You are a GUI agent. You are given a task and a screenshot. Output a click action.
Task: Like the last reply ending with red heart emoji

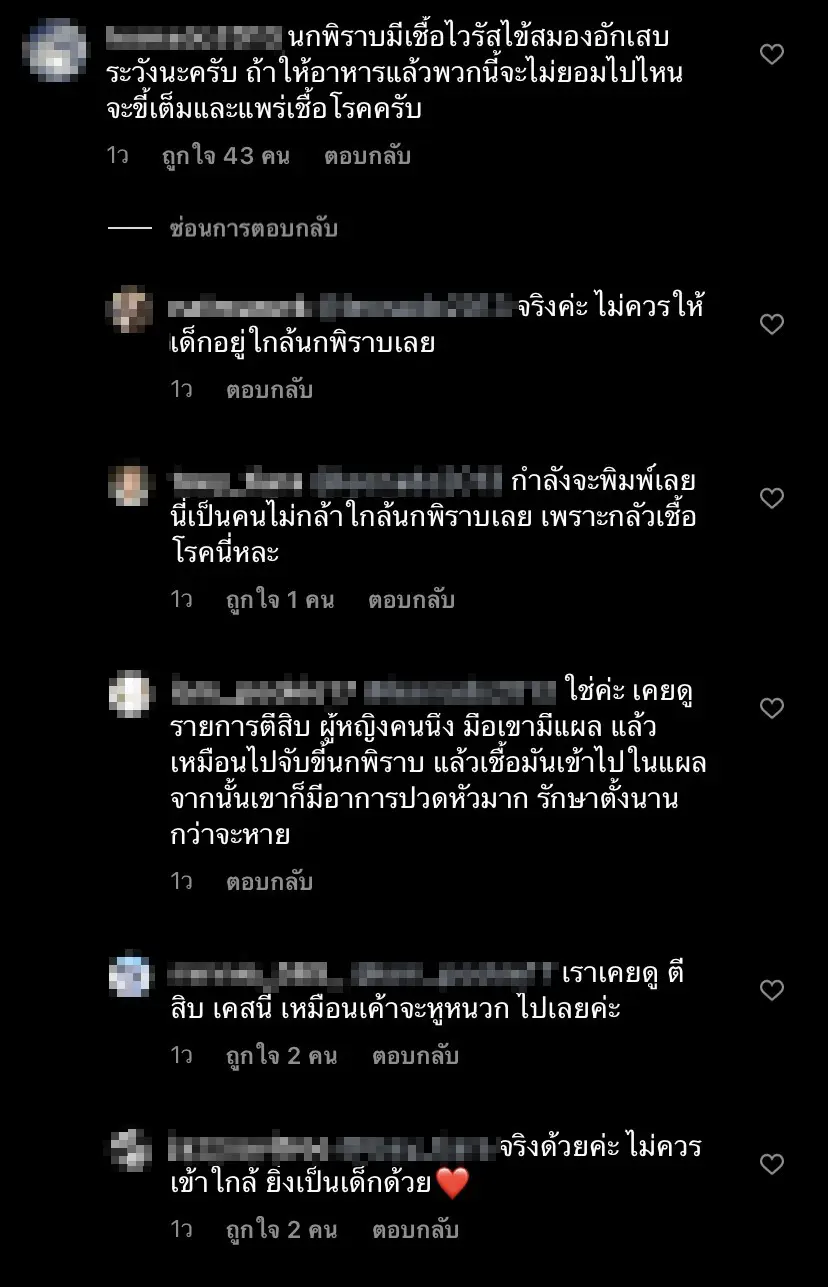pos(772,1164)
